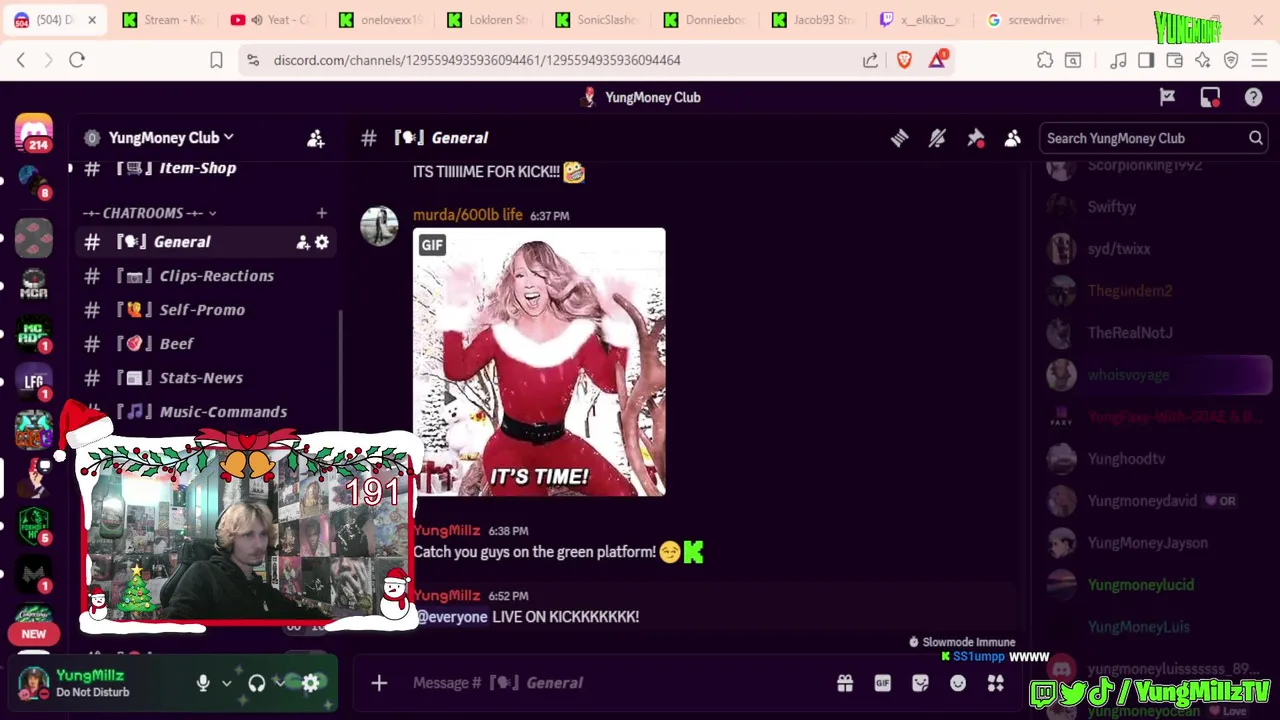Open the red clouds server icon

[x=34, y=237]
